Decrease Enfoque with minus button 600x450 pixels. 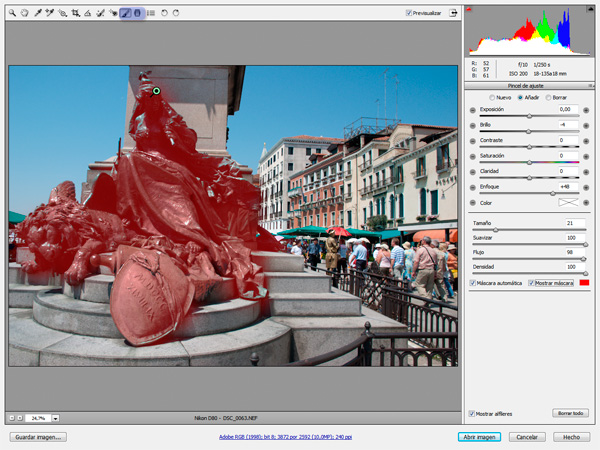point(473,188)
